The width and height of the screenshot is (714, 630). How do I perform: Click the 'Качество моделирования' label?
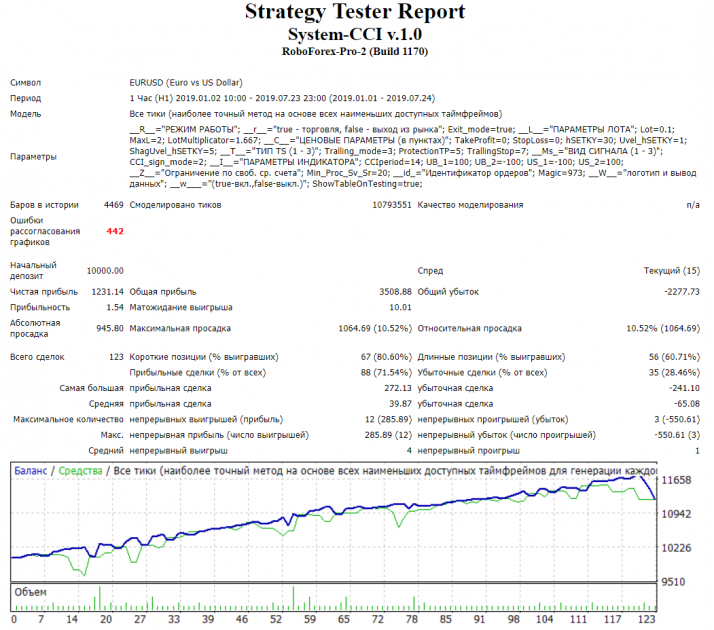tap(470, 205)
